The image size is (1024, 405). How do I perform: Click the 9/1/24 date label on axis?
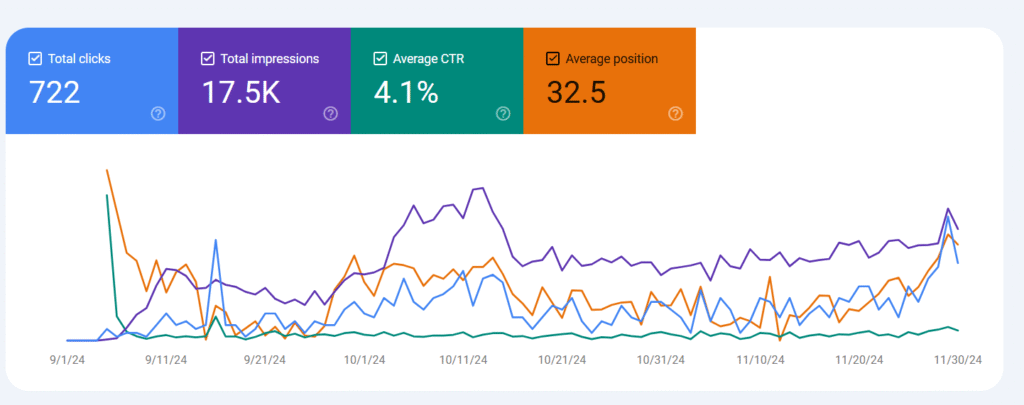pyautogui.click(x=66, y=358)
